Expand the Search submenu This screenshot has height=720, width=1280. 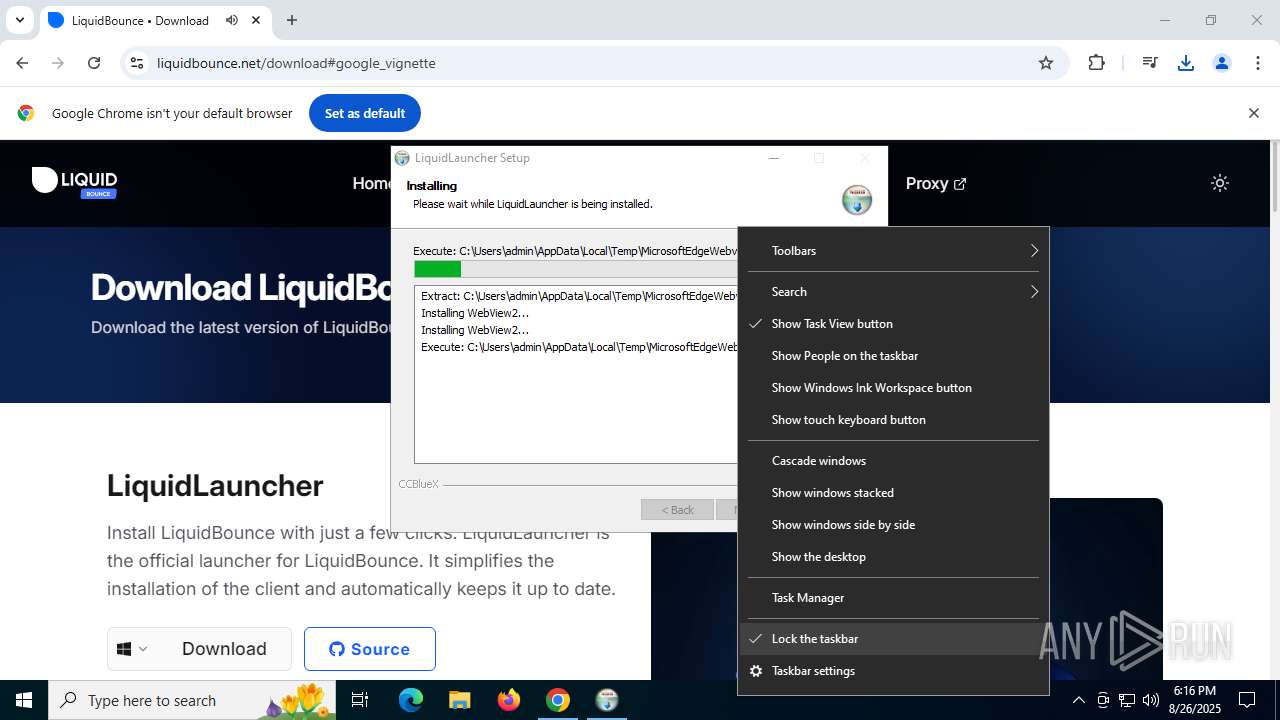pos(894,292)
